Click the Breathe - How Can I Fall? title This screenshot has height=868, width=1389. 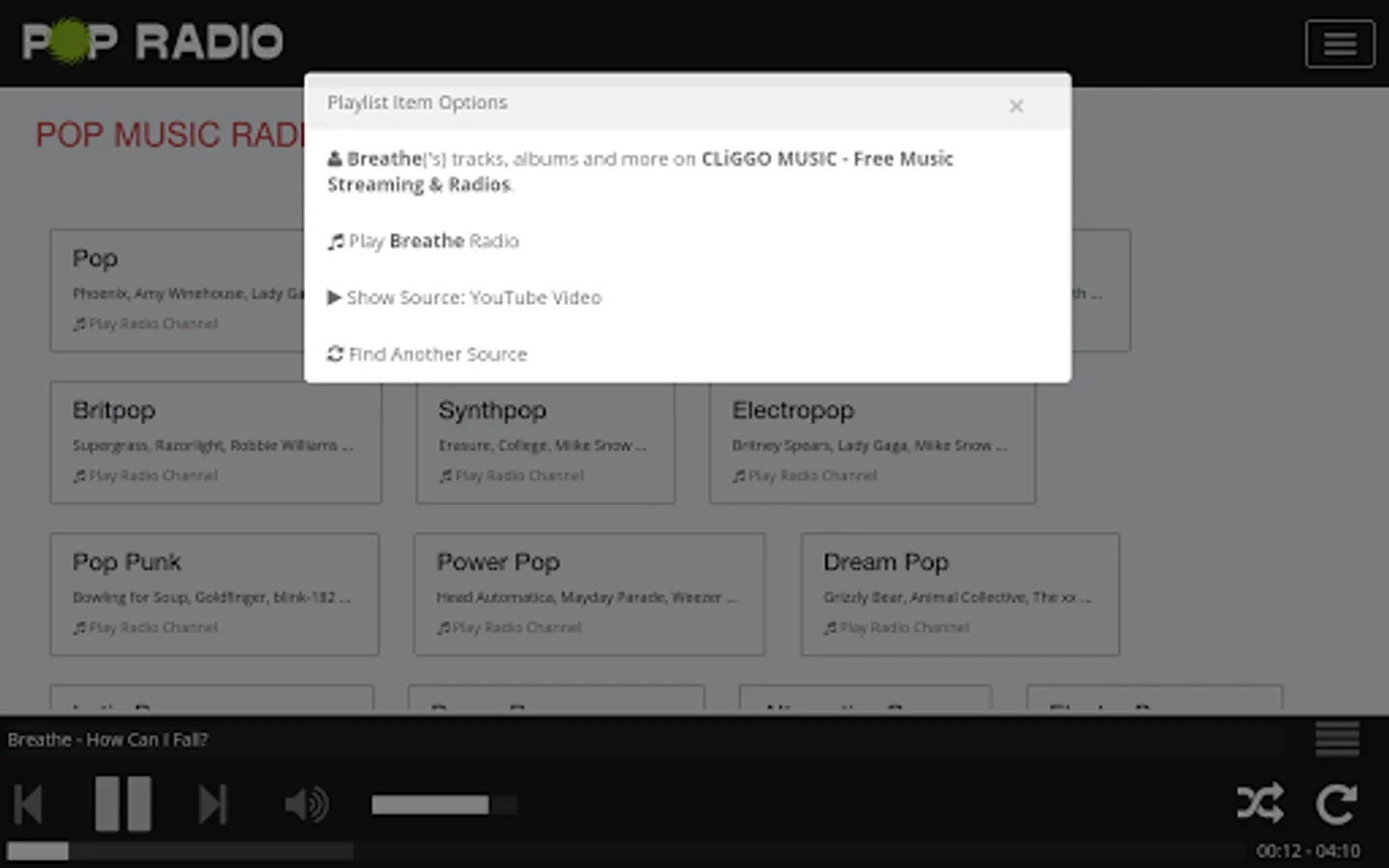pos(108,740)
